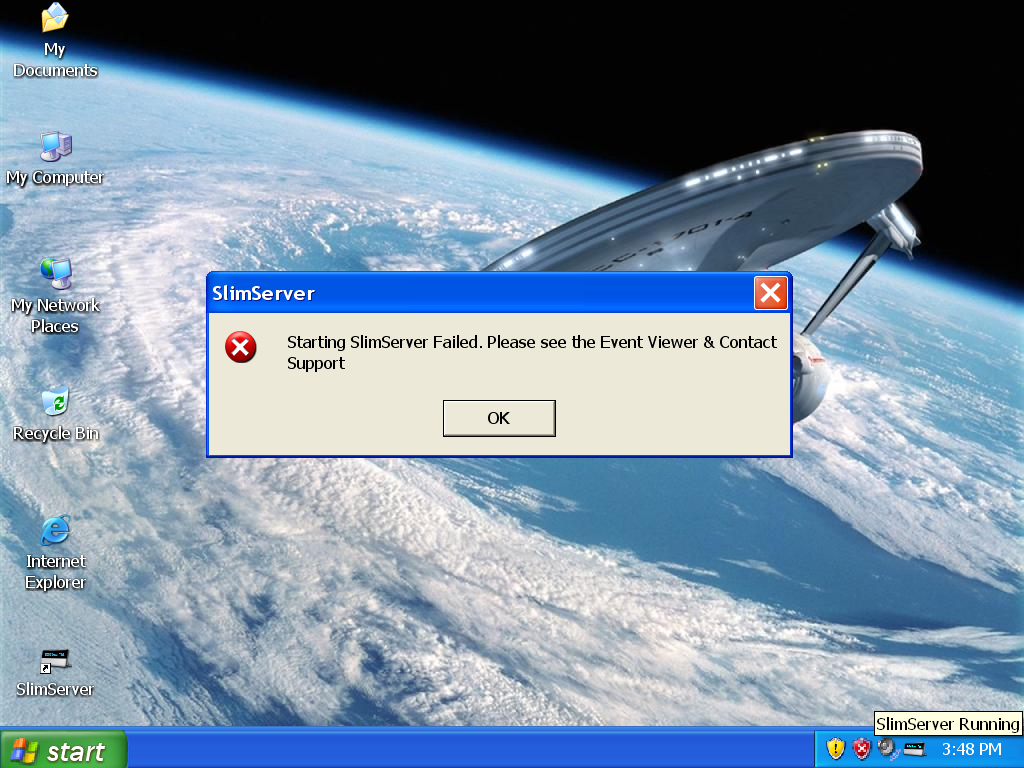
Task: Select the My Computer desktop icon
Action: (x=55, y=148)
